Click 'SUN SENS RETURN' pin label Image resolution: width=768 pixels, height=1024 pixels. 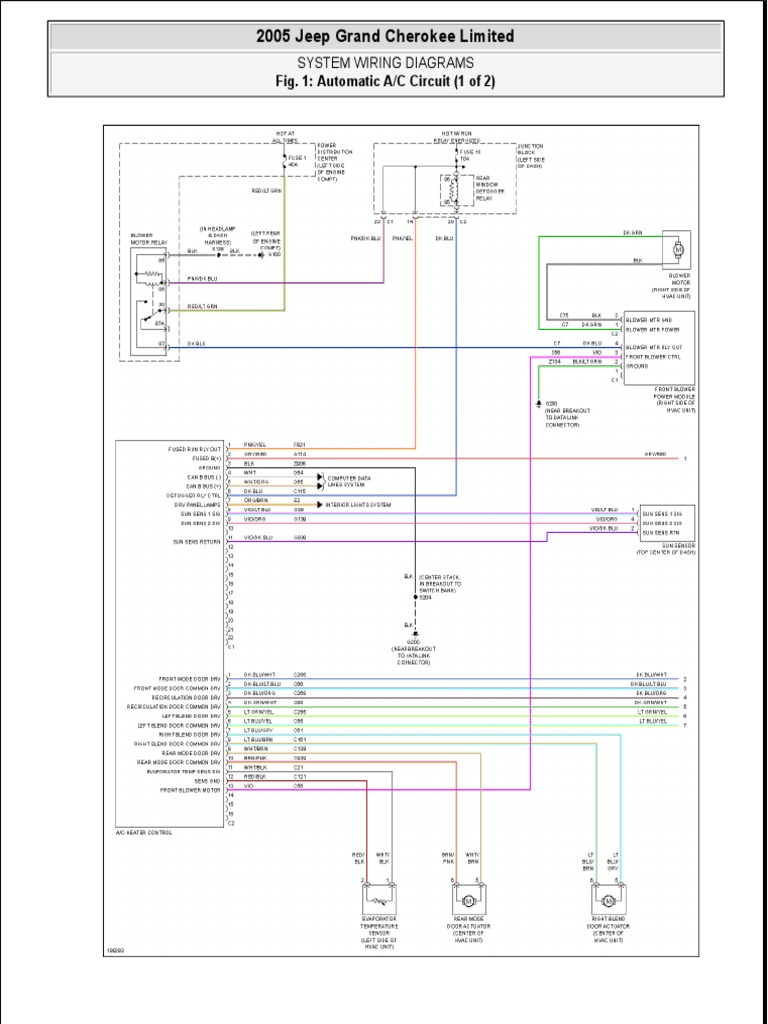coord(197,542)
